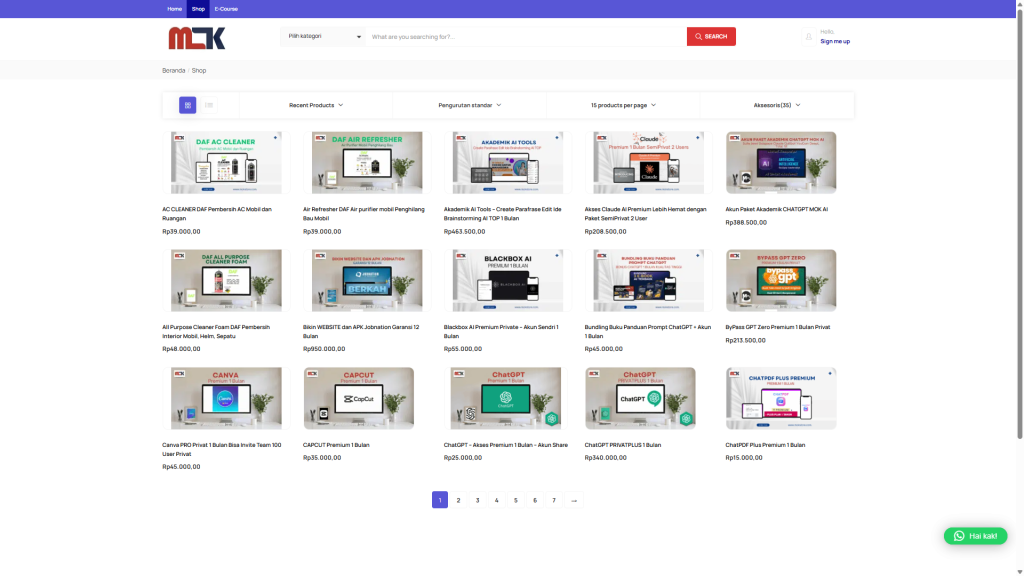Click the MOK site logo
This screenshot has width=1024, height=576.
197,38
